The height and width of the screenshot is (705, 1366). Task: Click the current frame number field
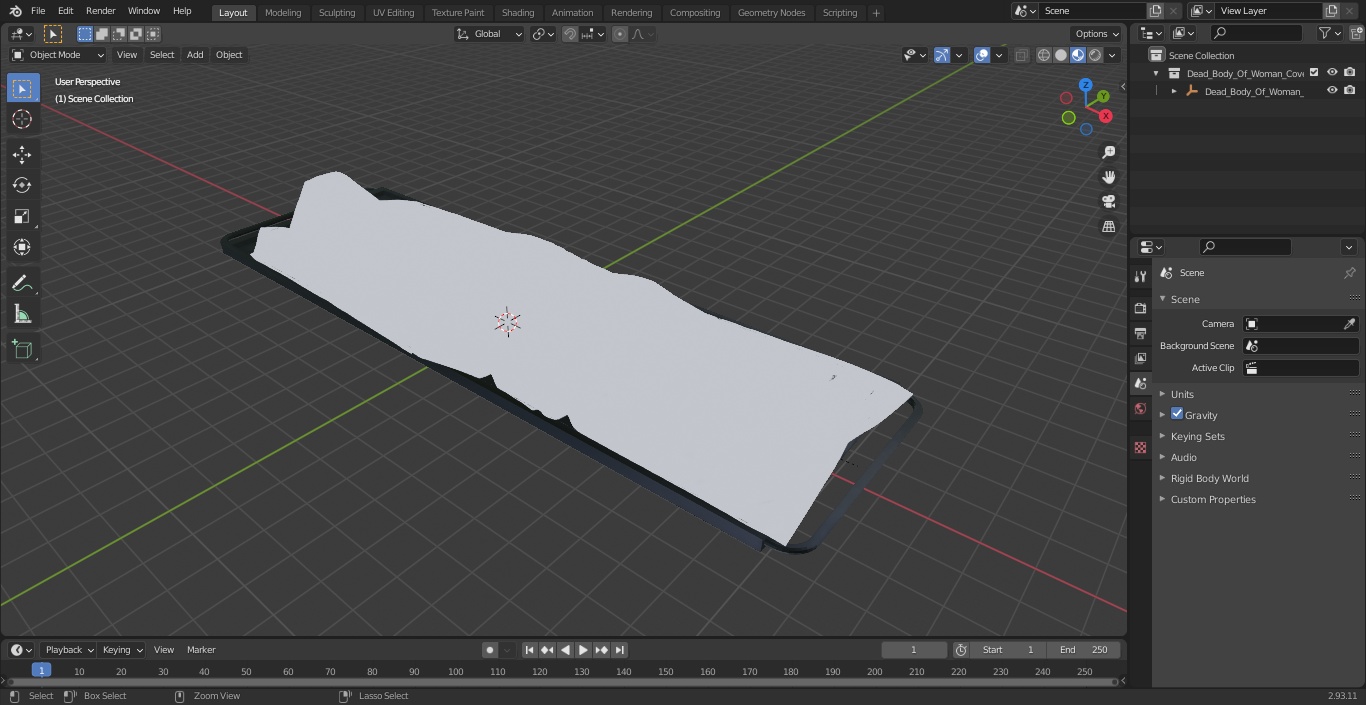914,650
